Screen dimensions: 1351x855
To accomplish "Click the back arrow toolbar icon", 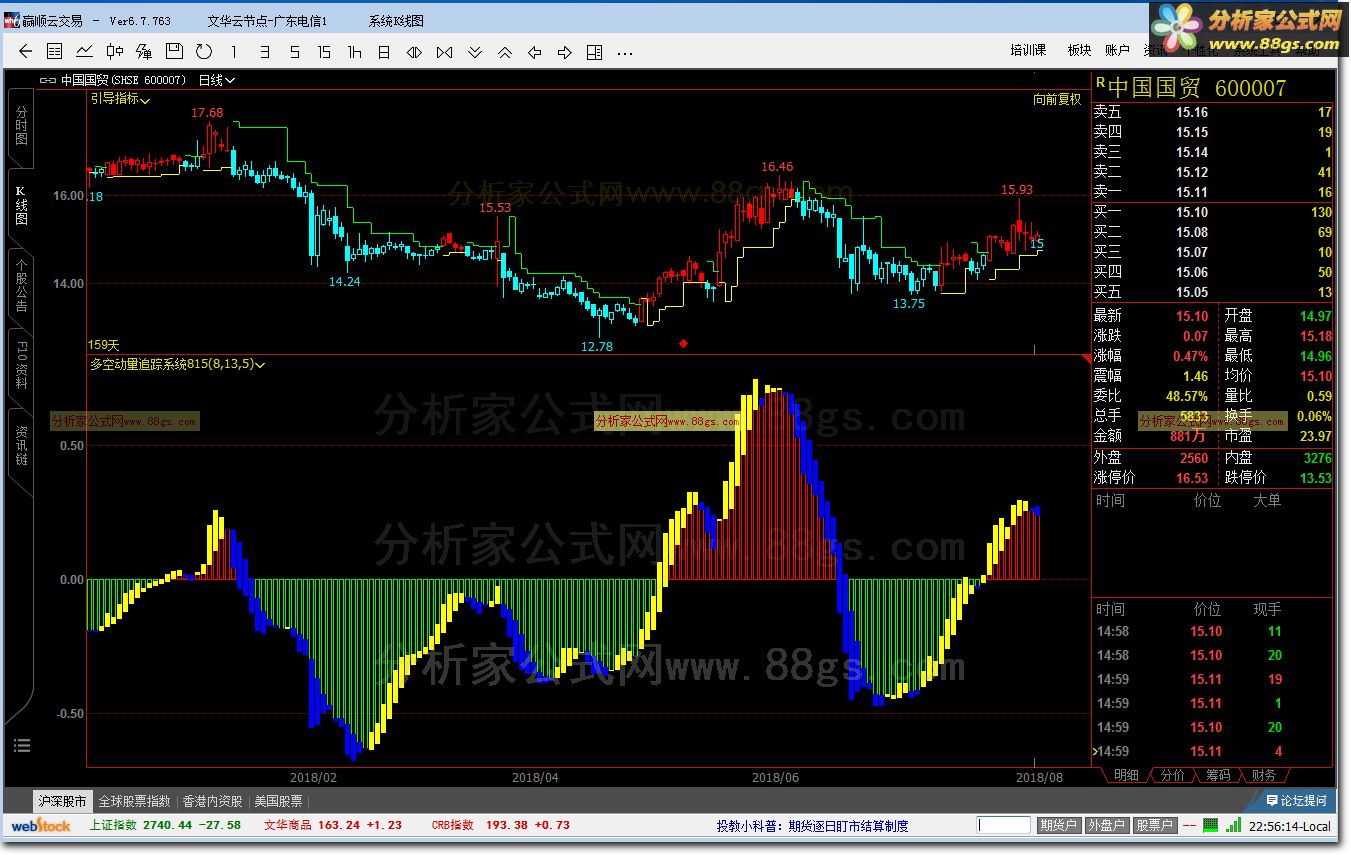I will [x=26, y=51].
